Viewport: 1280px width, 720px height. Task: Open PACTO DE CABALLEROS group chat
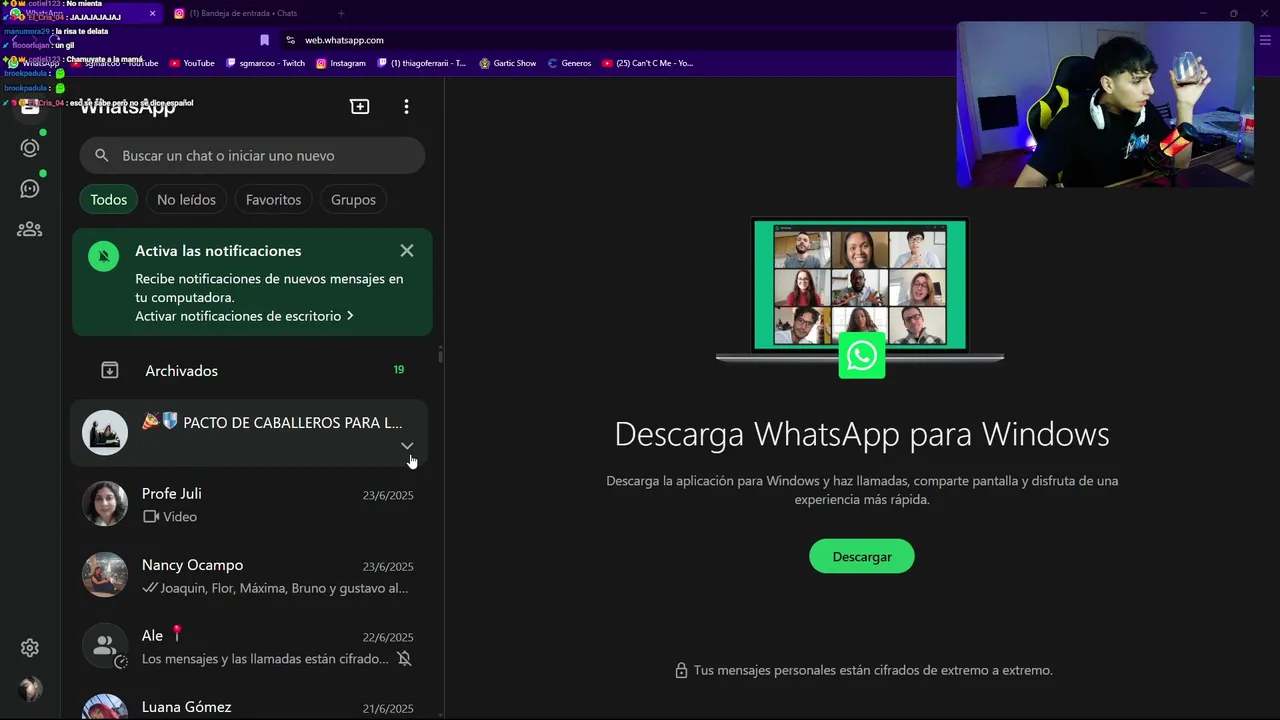pos(249,433)
